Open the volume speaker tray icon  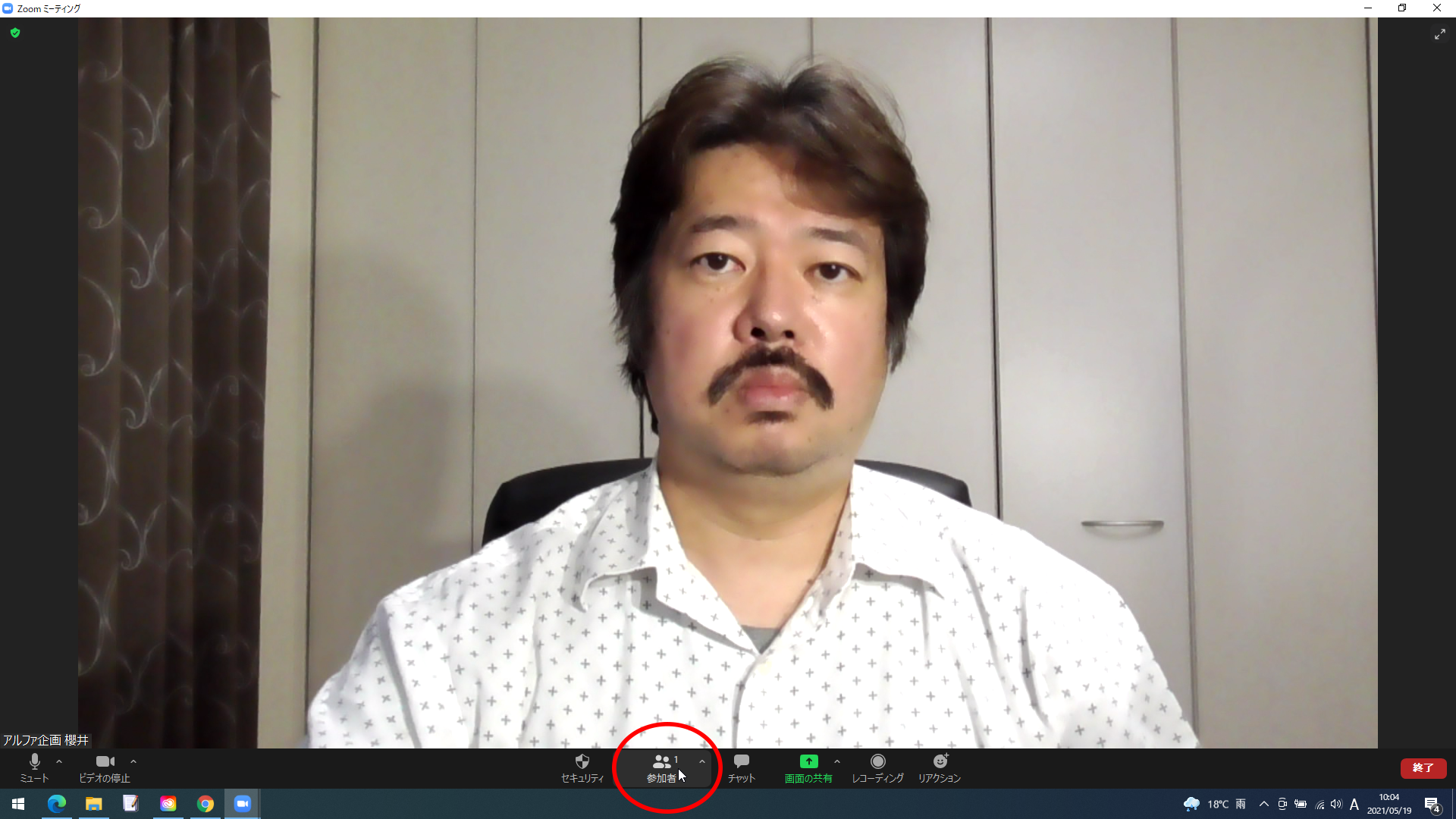pyautogui.click(x=1336, y=804)
